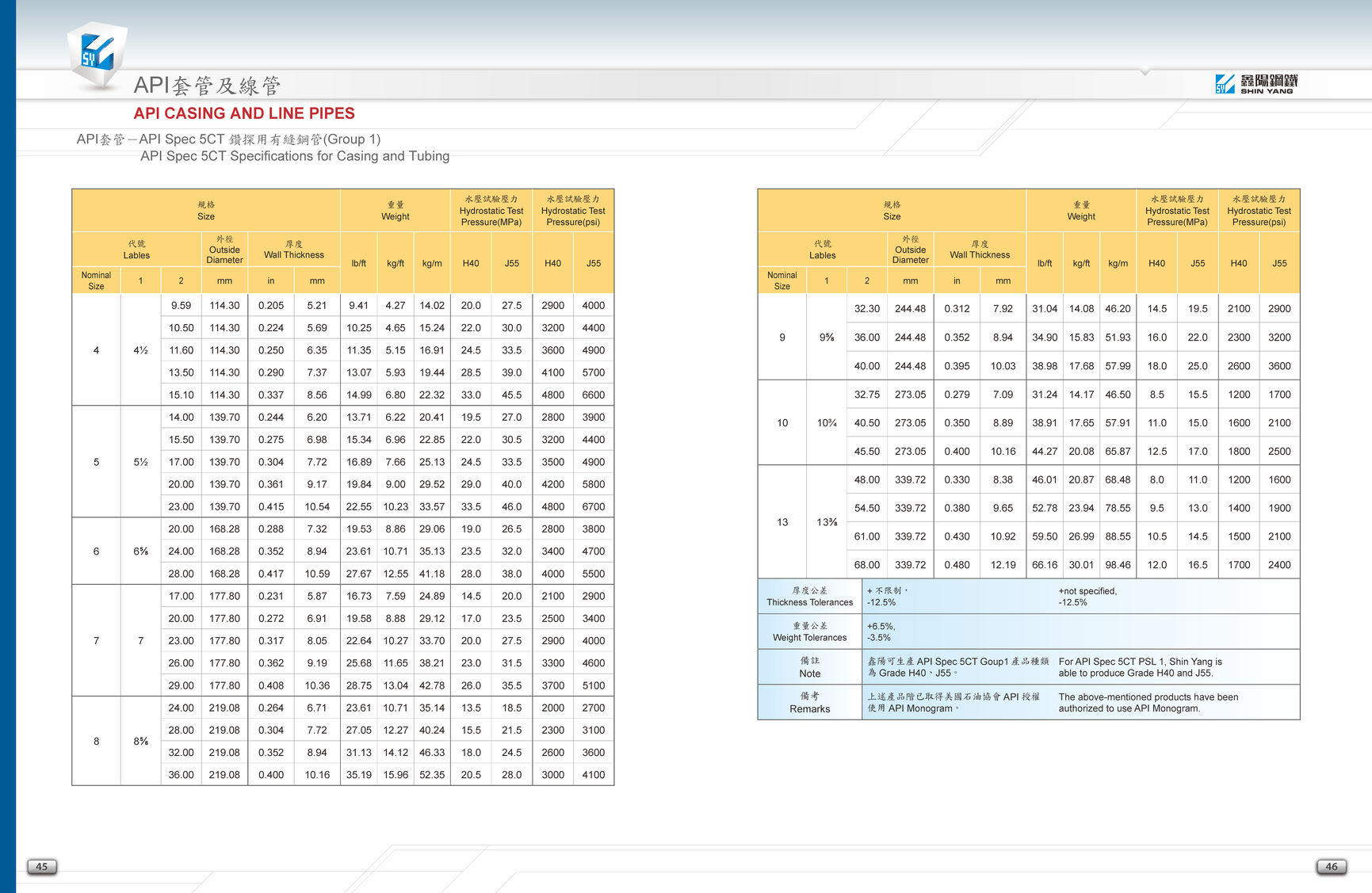
Task: Click the 52.35 kg/m weight value
Action: click(432, 775)
